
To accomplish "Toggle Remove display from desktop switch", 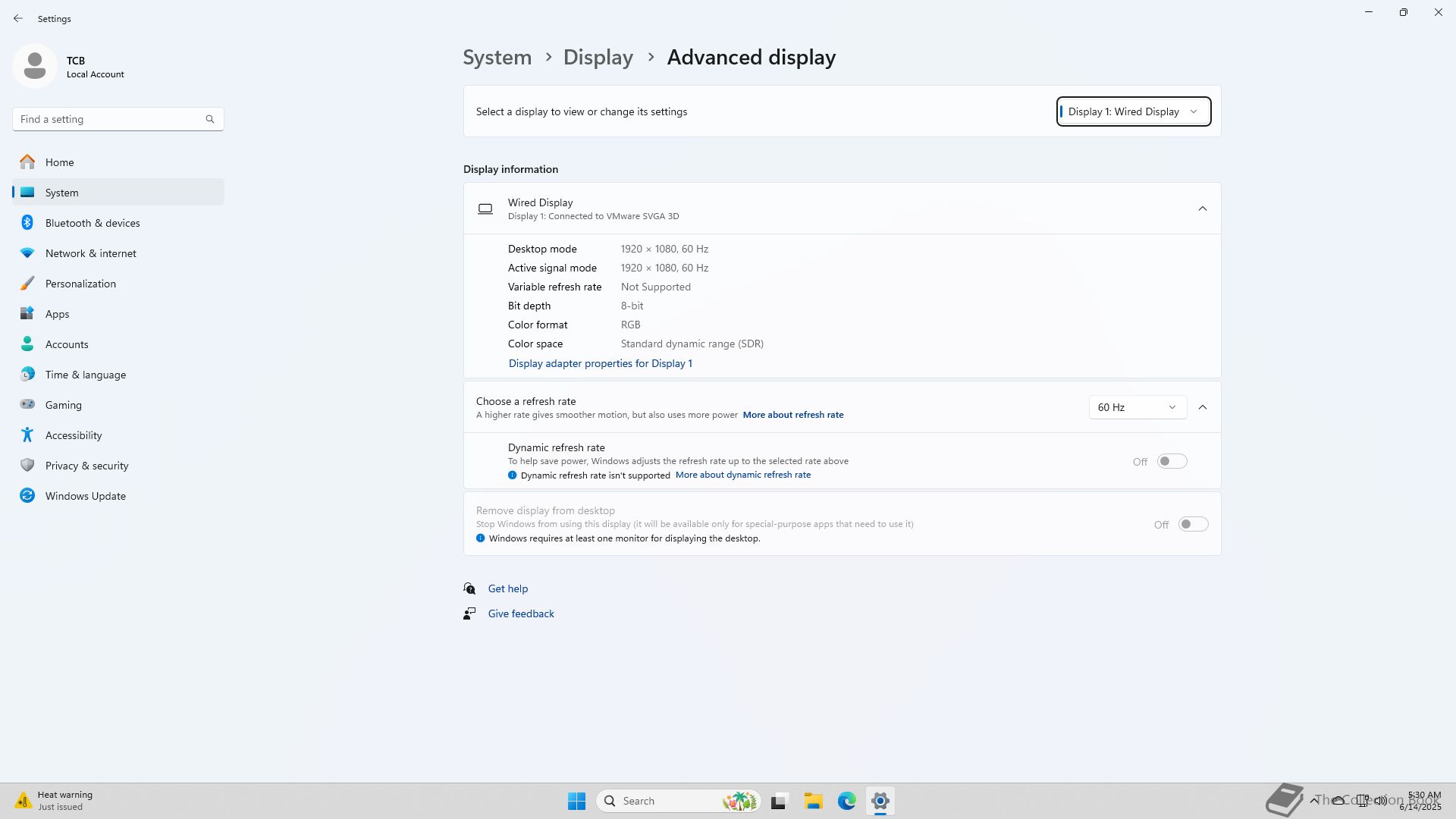I will click(x=1193, y=524).
